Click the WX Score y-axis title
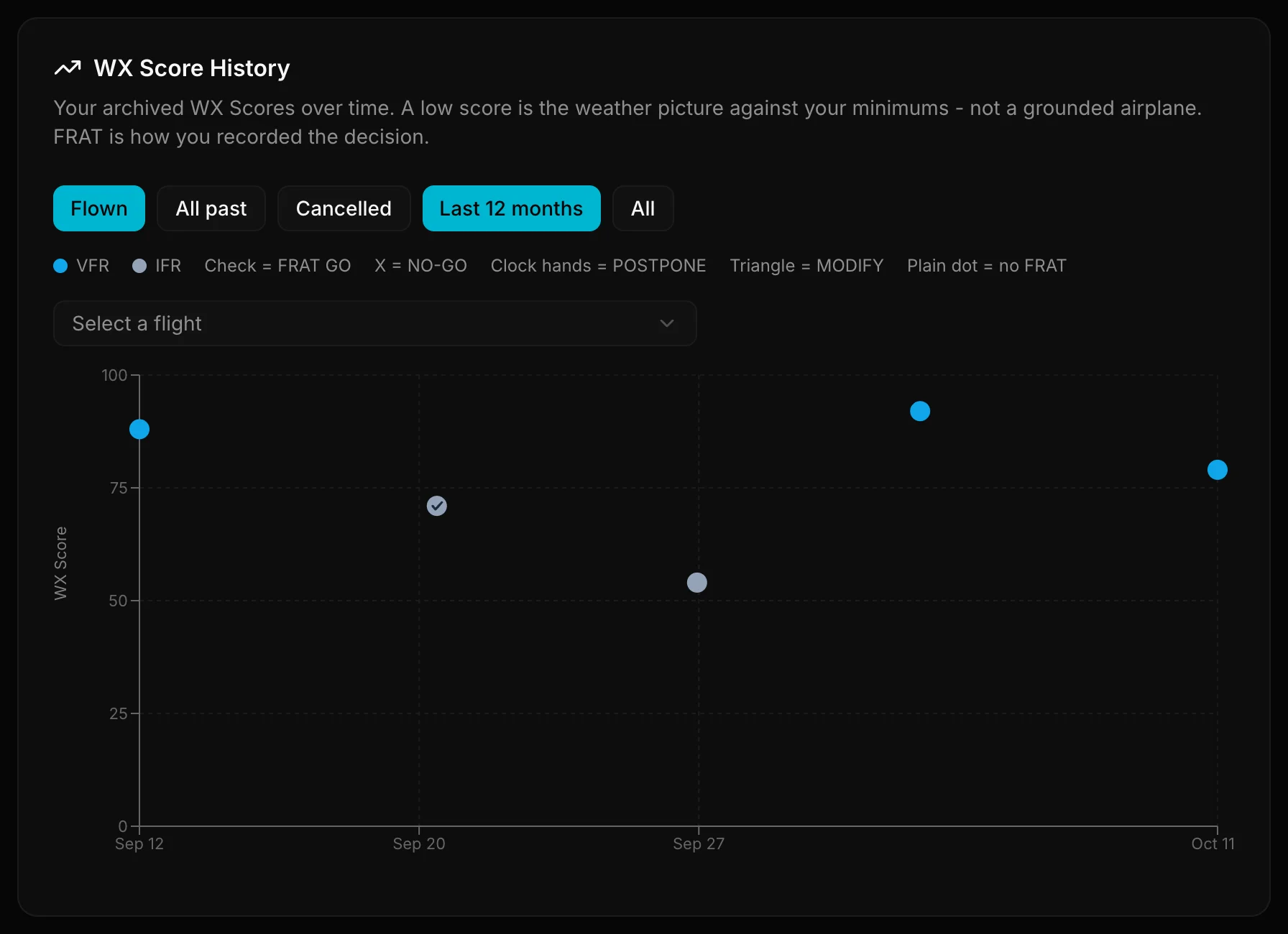Image resolution: width=1288 pixels, height=934 pixels. 60,563
